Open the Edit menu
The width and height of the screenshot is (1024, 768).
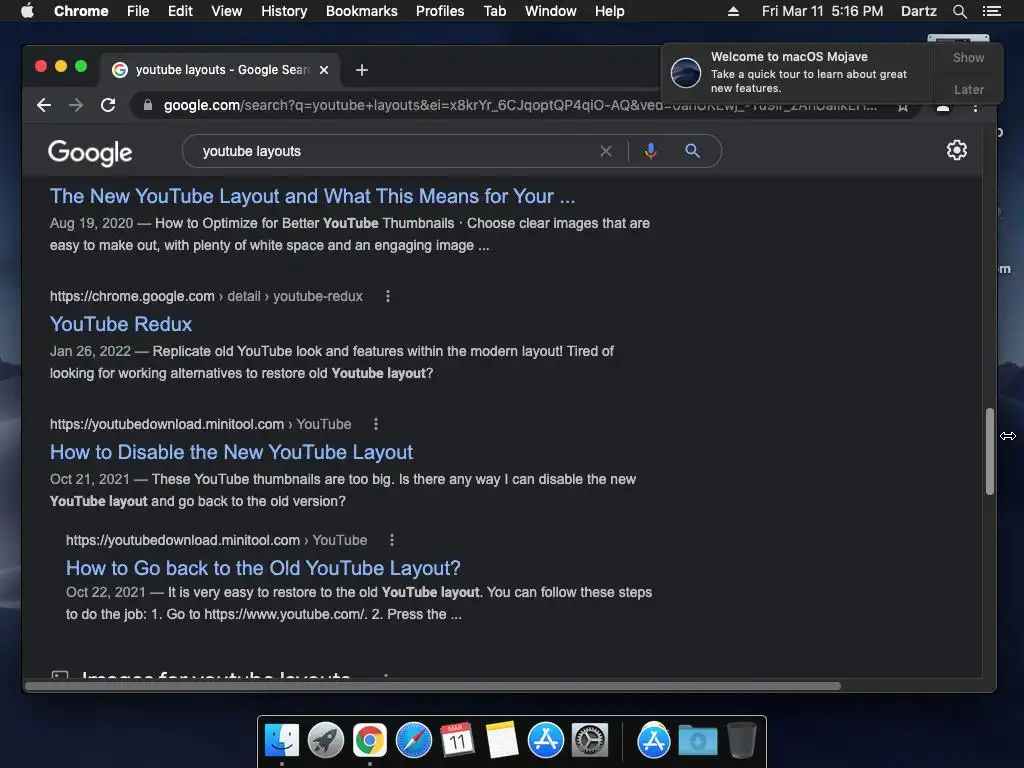click(x=180, y=11)
